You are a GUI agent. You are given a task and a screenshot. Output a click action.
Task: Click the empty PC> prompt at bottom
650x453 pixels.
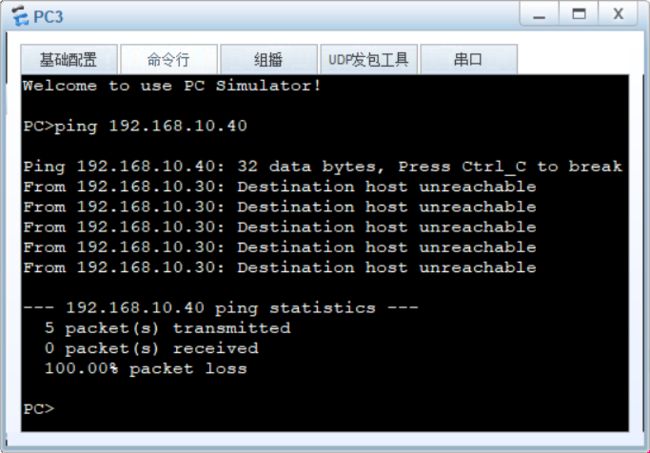coord(39,409)
